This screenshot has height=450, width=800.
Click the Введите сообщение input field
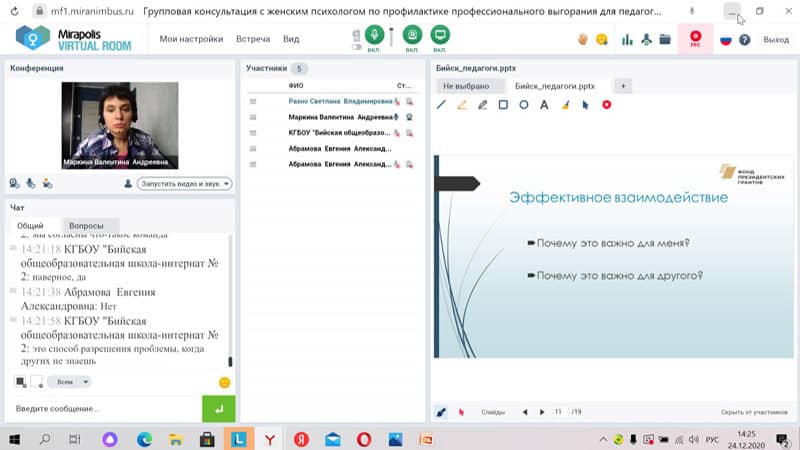pos(105,409)
